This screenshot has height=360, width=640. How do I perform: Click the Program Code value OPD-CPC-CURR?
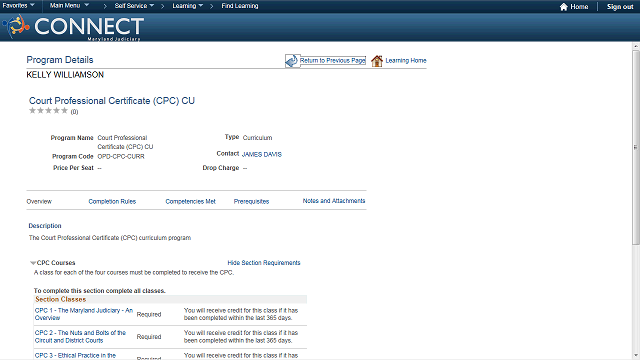(x=121, y=156)
